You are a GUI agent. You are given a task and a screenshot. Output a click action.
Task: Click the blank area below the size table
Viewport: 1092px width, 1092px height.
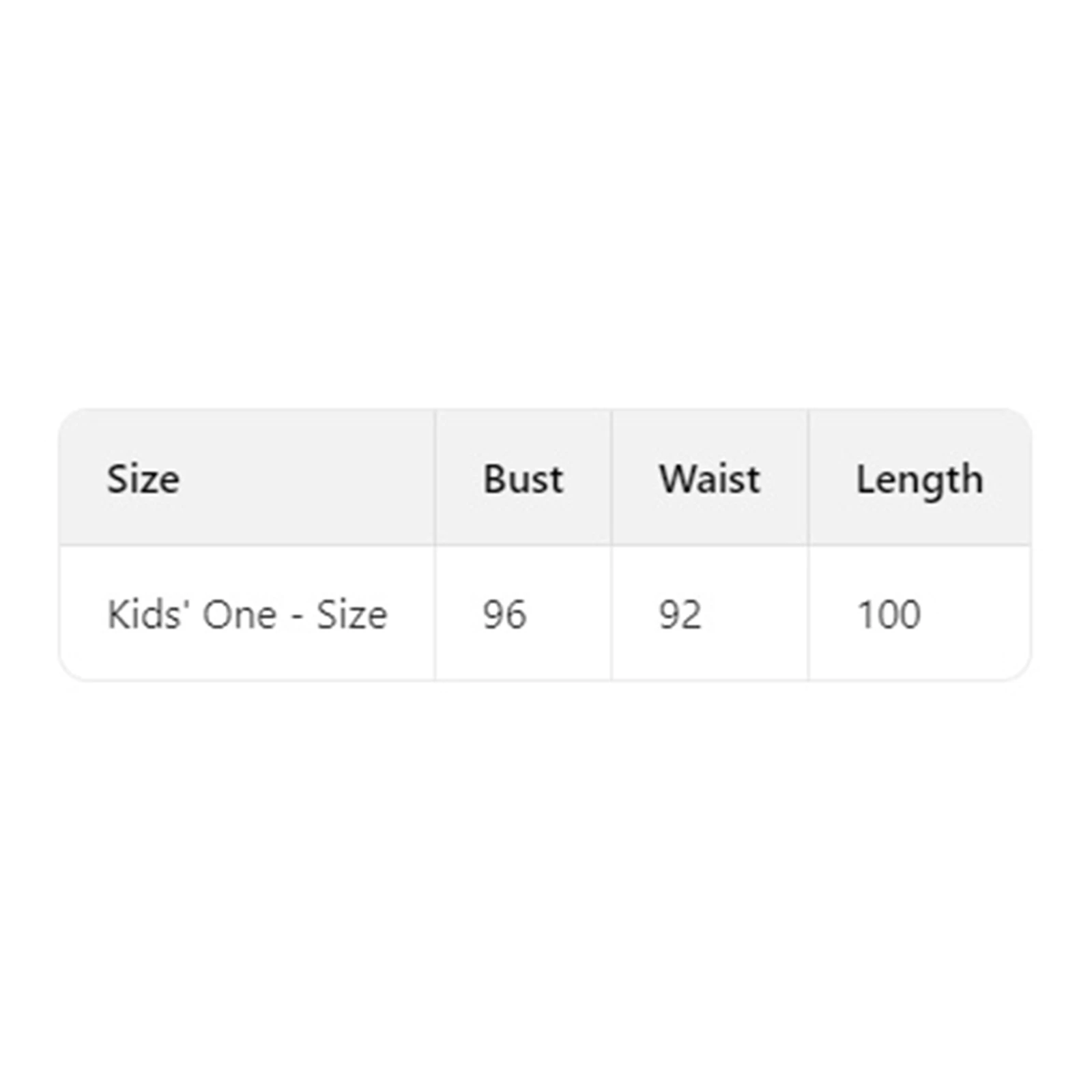point(546,887)
